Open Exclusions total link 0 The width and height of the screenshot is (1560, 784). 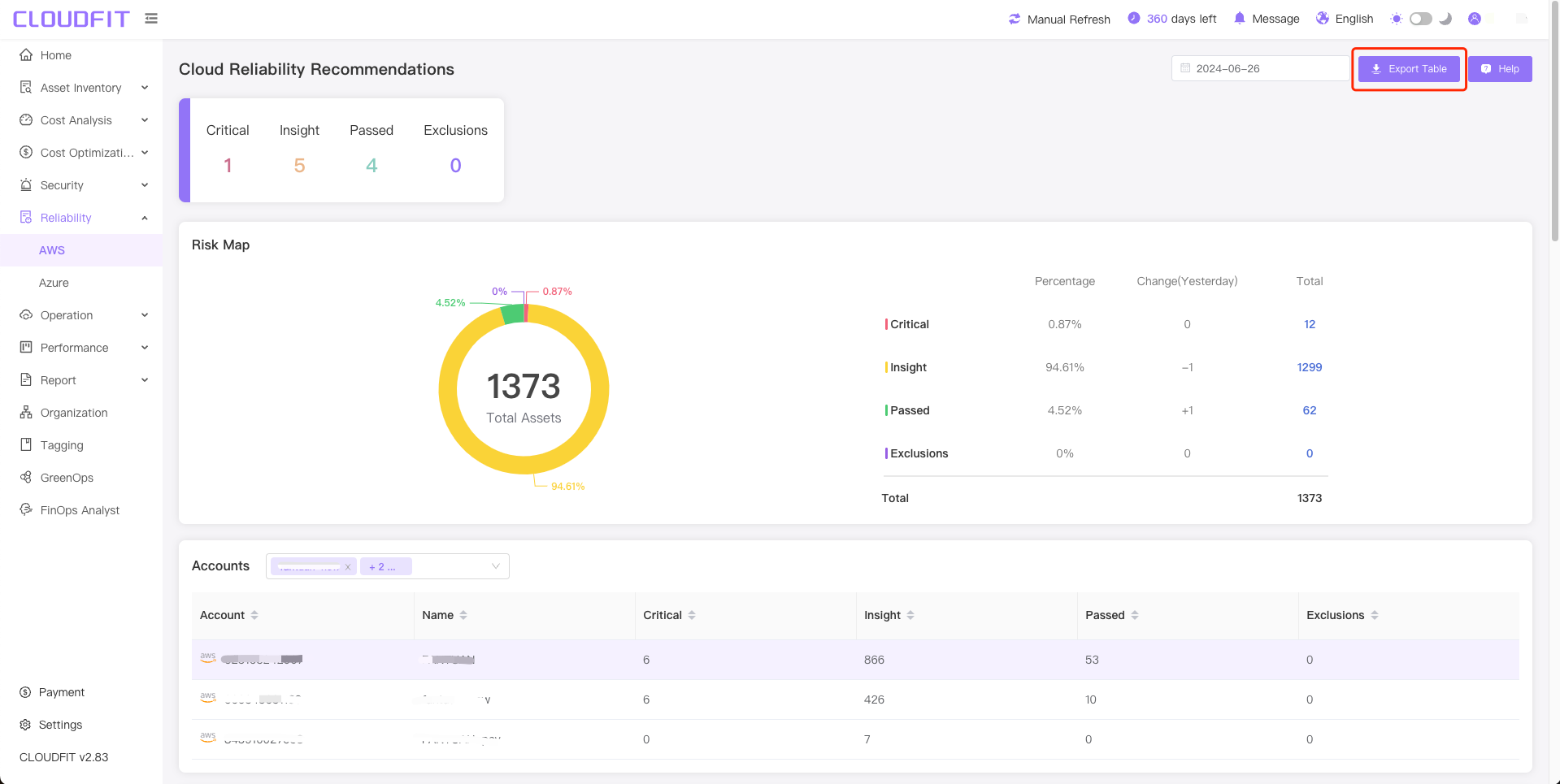pos(1310,453)
